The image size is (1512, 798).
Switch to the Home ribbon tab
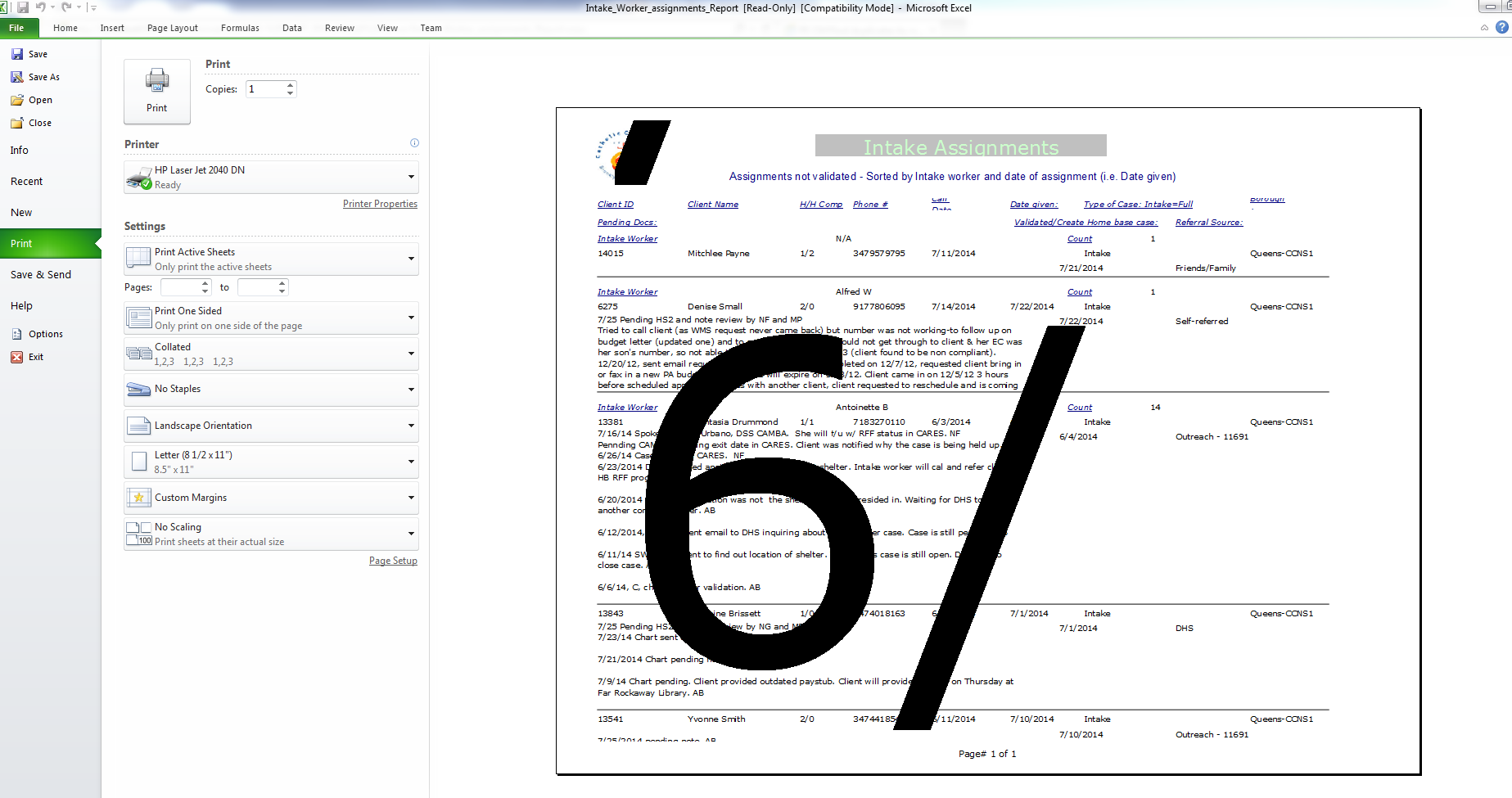[65, 28]
